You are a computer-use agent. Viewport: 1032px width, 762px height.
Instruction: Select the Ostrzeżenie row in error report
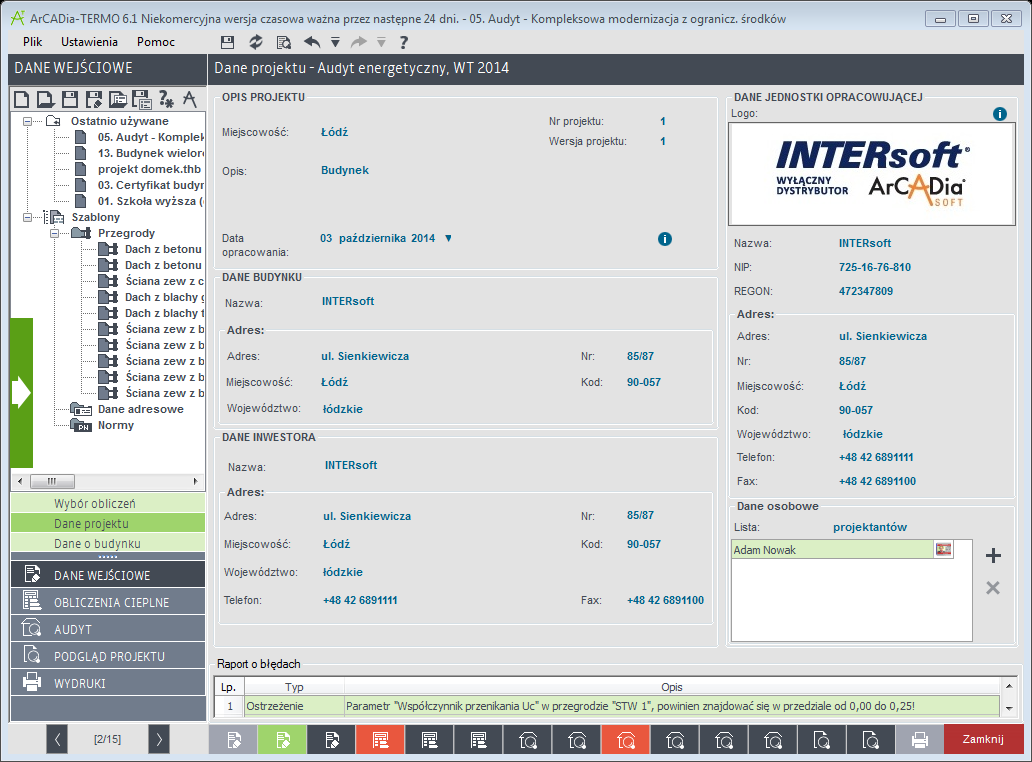coord(606,706)
